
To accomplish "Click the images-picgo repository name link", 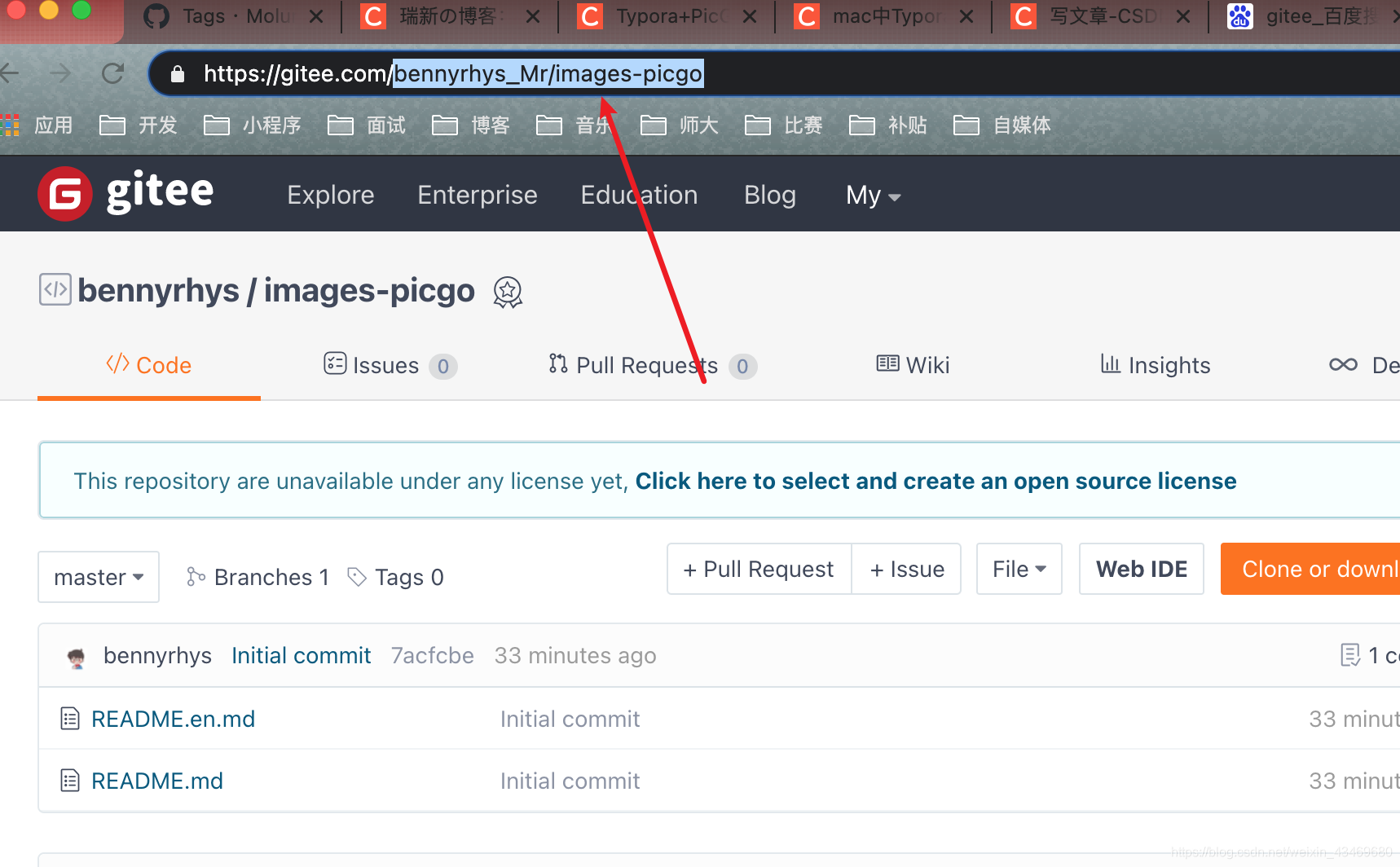I will coord(369,291).
